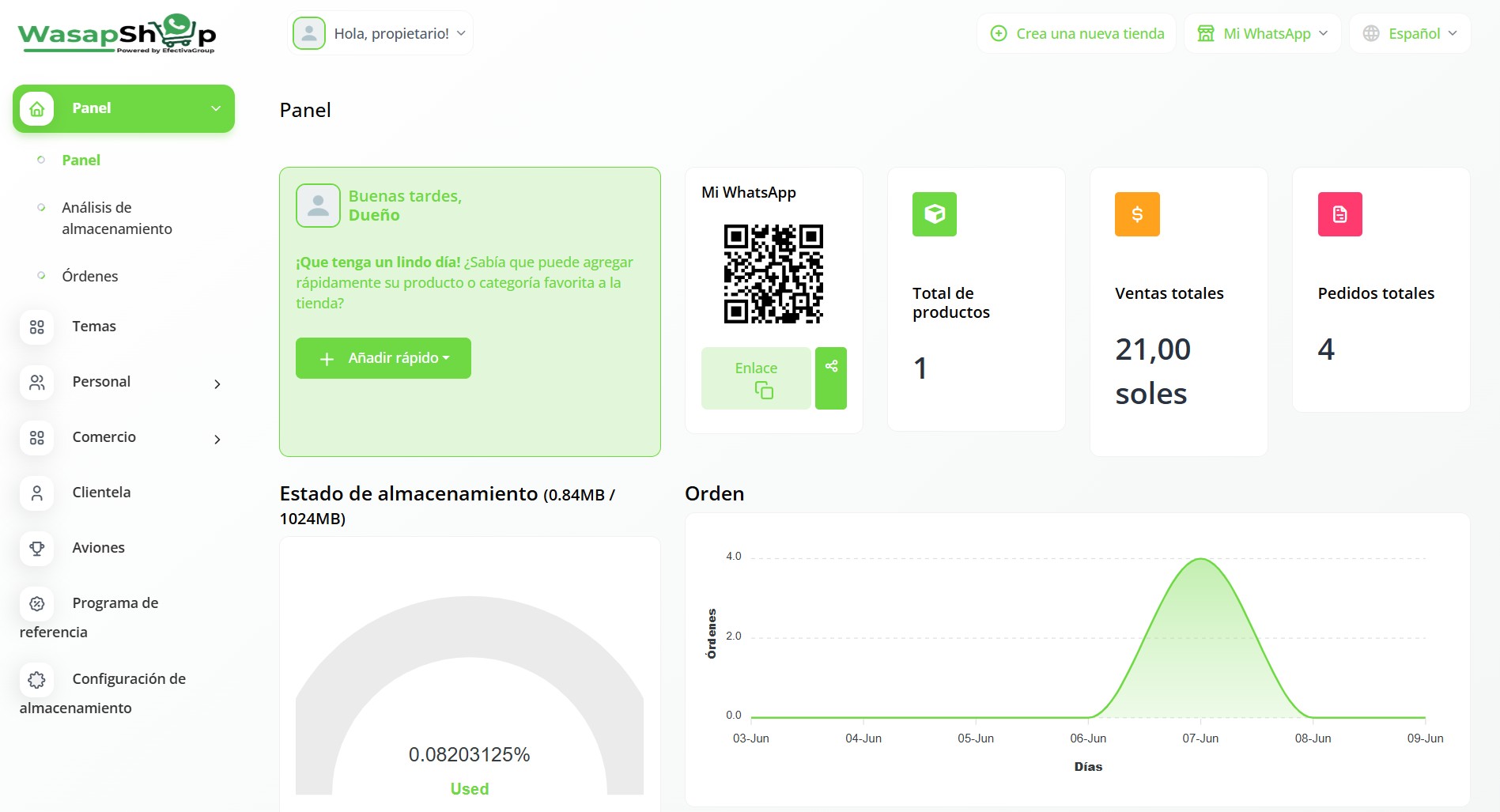Click the orange dollar sales icon

tap(1136, 214)
